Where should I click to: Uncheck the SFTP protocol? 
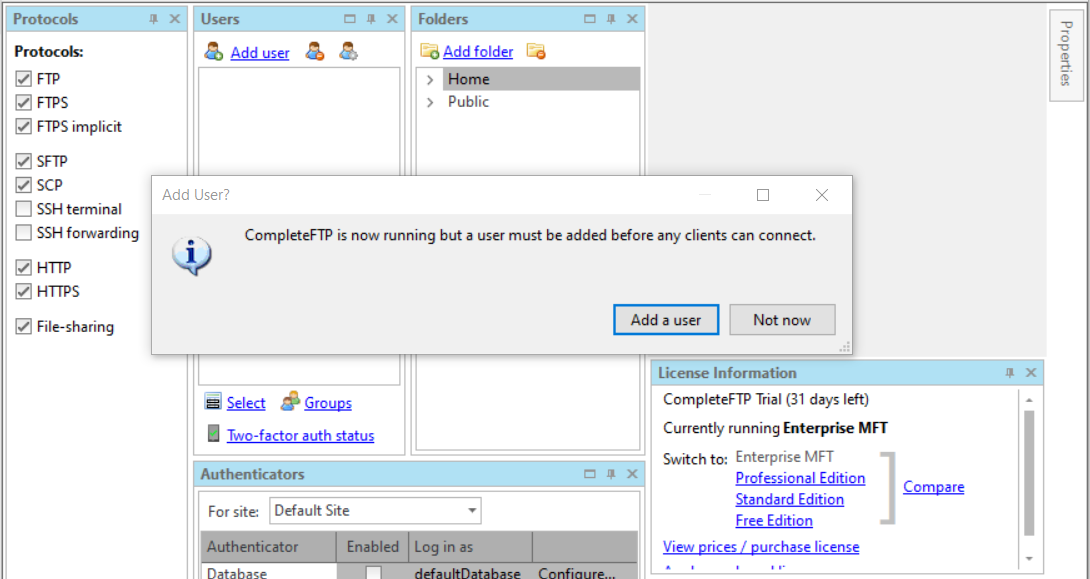click(24, 161)
